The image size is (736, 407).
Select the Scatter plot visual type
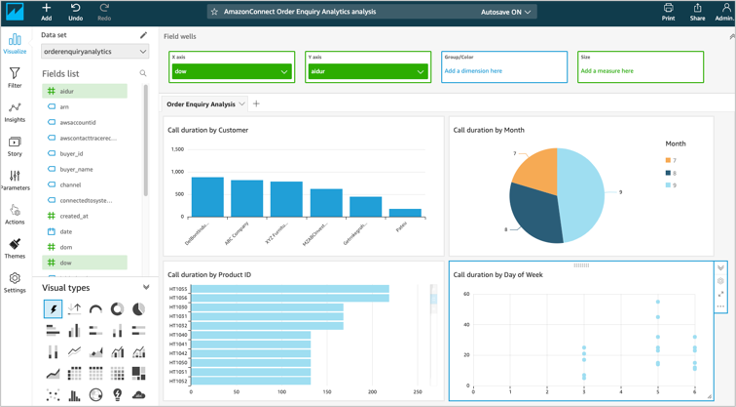(x=53, y=395)
